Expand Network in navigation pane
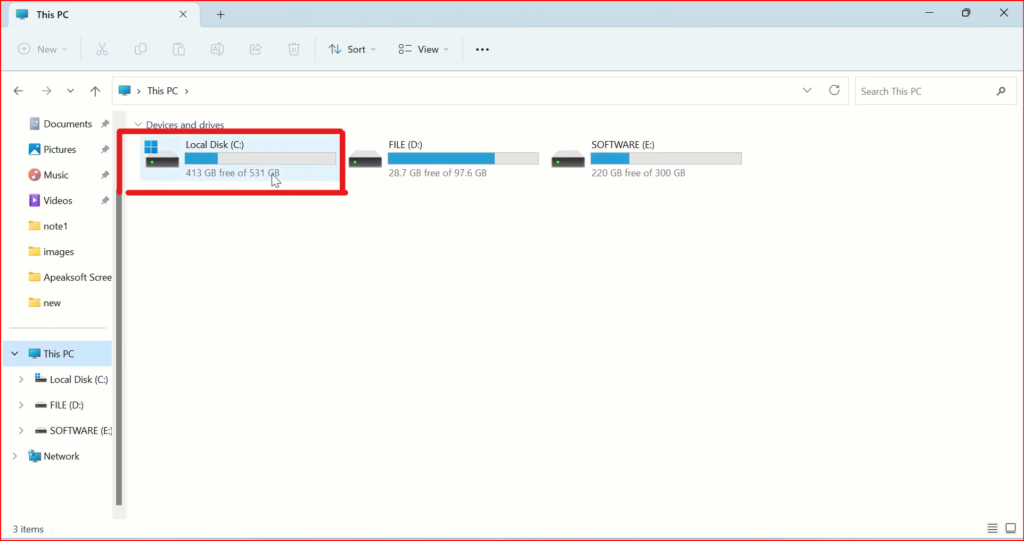The image size is (1024, 541). 15,456
